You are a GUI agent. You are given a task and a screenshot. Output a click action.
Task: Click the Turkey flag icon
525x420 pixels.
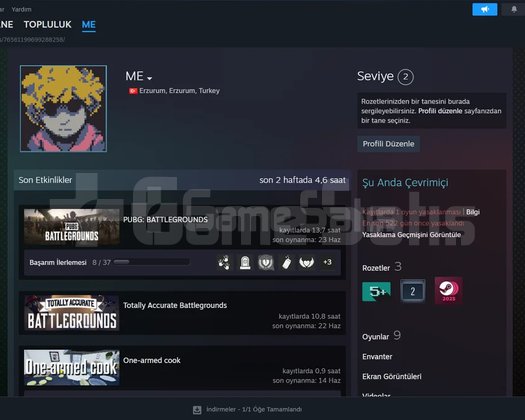[133, 91]
